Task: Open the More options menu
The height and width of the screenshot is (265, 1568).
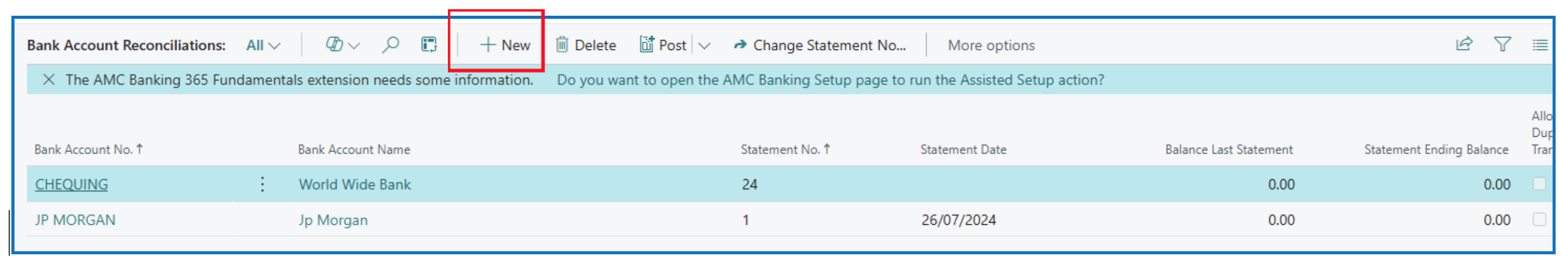Action: pyautogui.click(x=991, y=45)
